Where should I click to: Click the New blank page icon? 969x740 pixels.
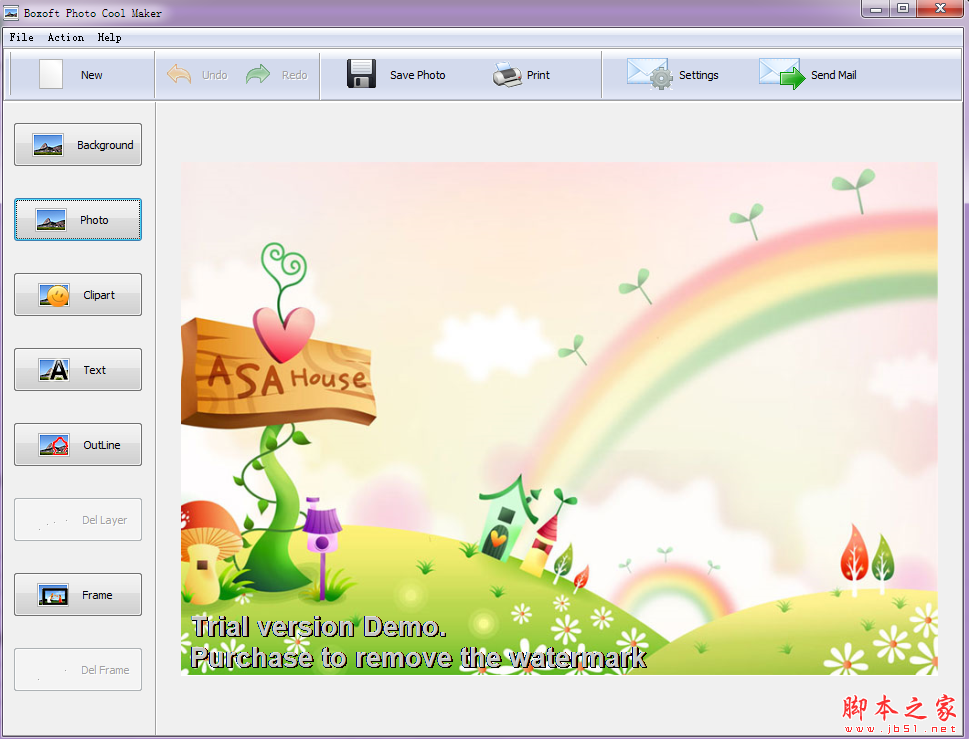(51, 75)
